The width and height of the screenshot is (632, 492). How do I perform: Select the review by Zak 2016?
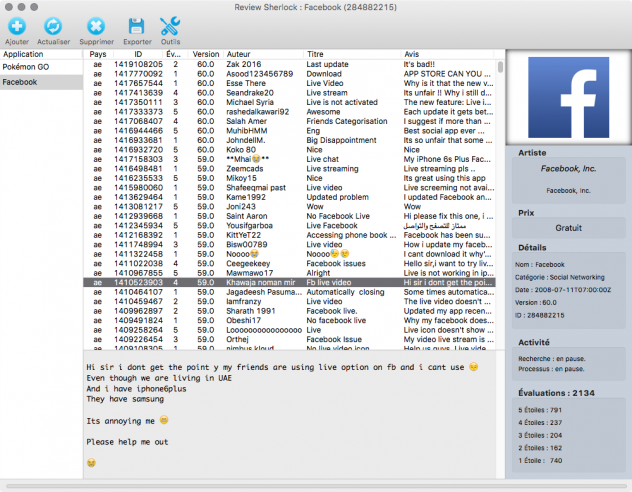289,64
